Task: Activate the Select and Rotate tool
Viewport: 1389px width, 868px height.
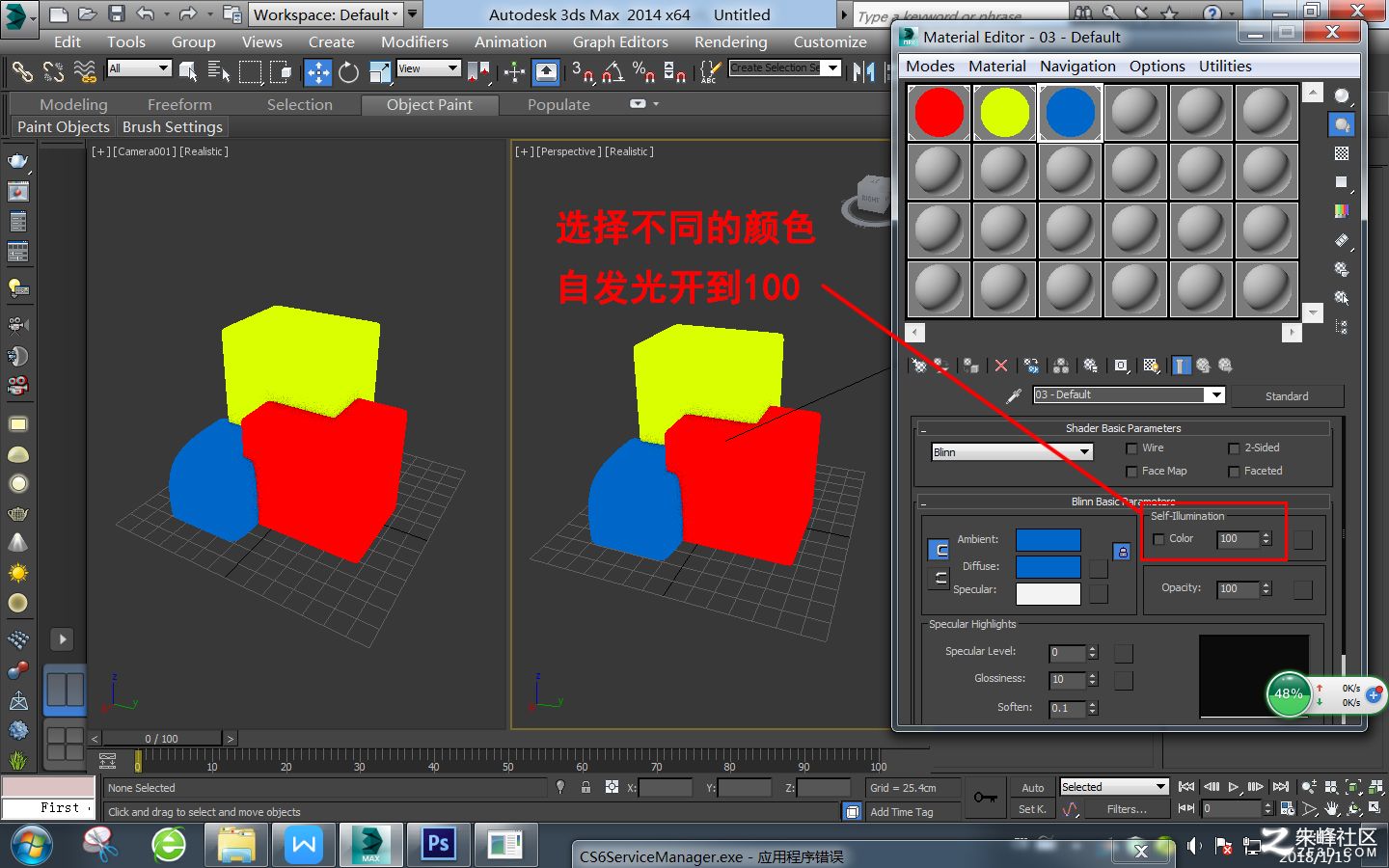Action: click(x=348, y=71)
